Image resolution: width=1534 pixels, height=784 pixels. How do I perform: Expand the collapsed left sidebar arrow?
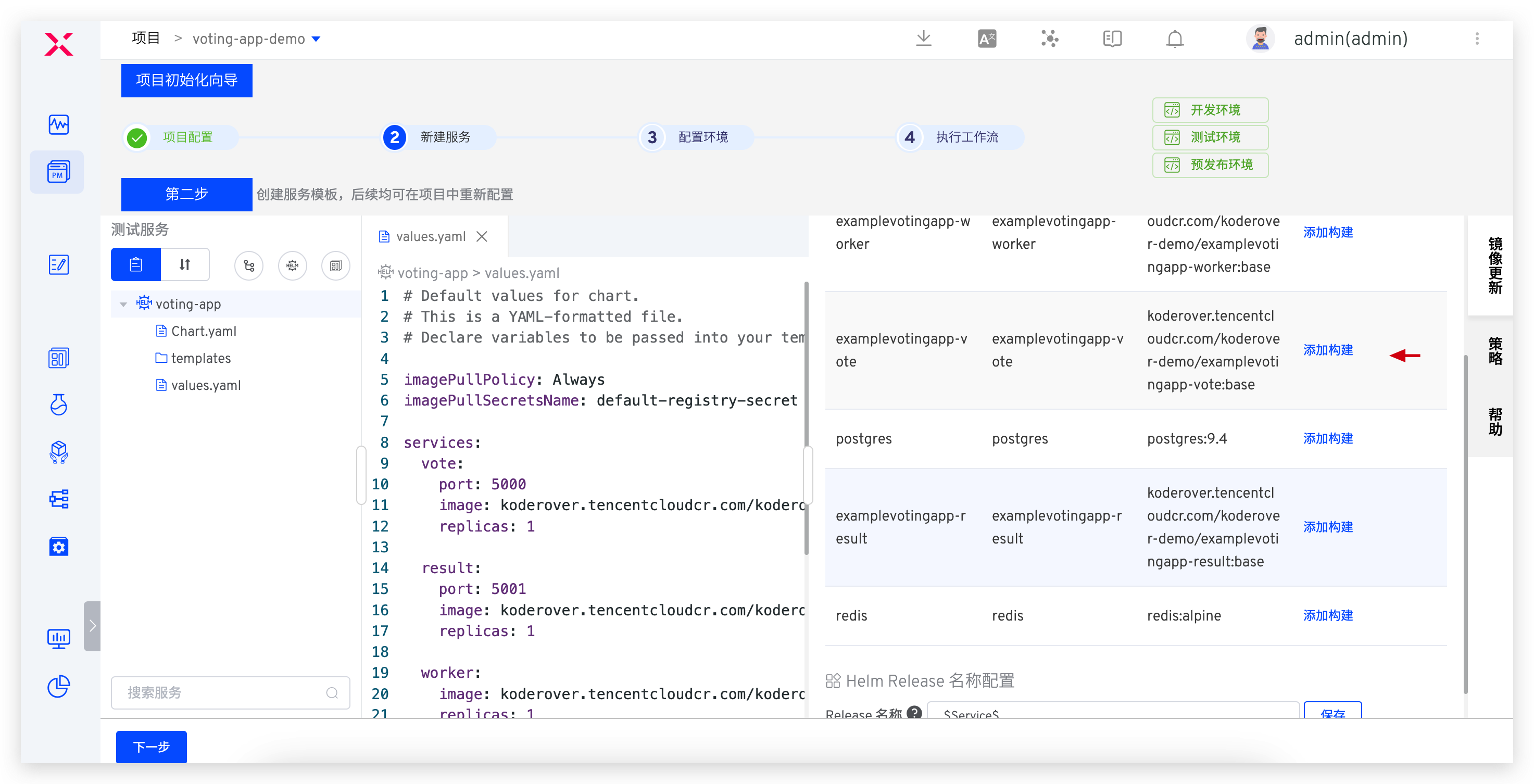click(92, 626)
